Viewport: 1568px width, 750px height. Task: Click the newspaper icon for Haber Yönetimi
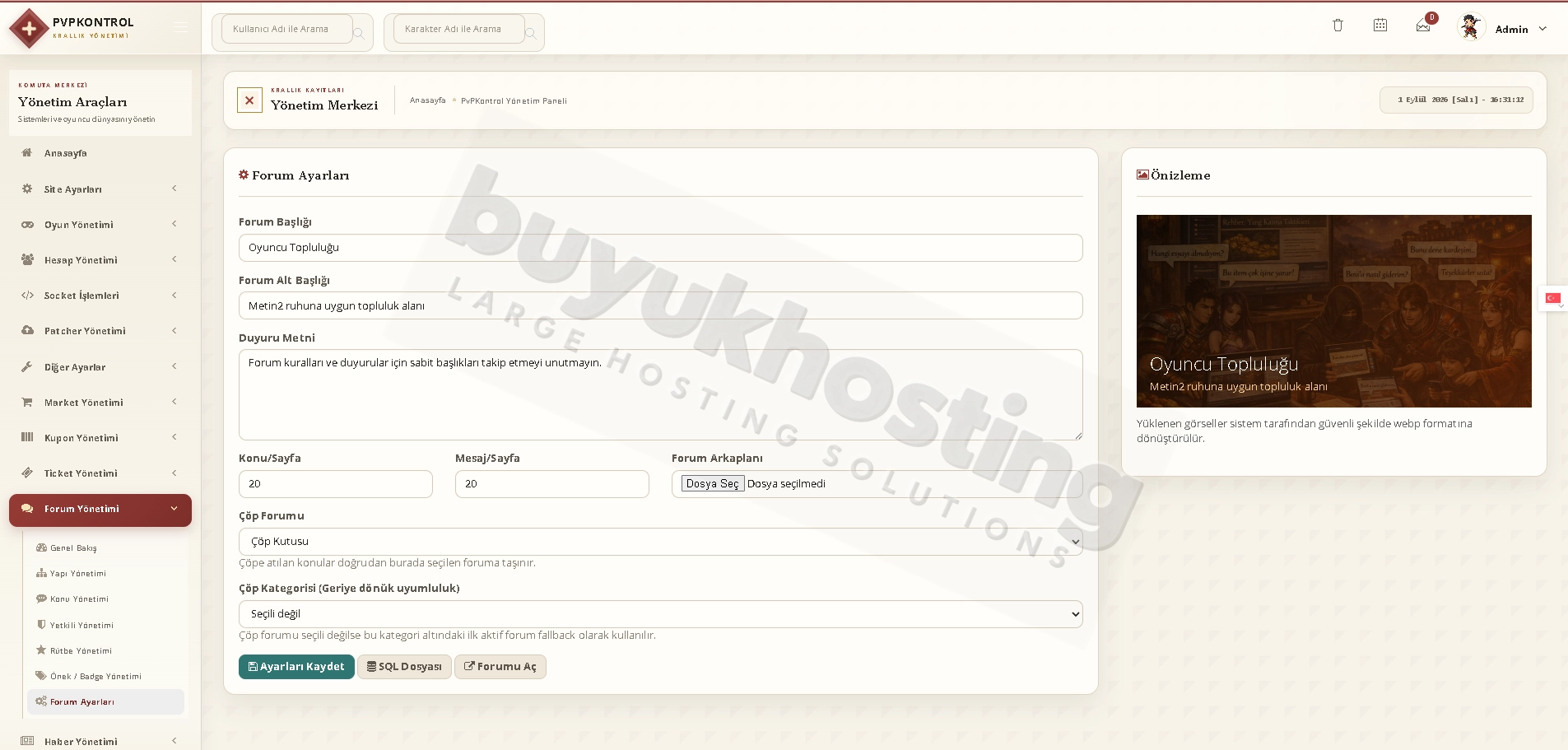[x=27, y=741]
